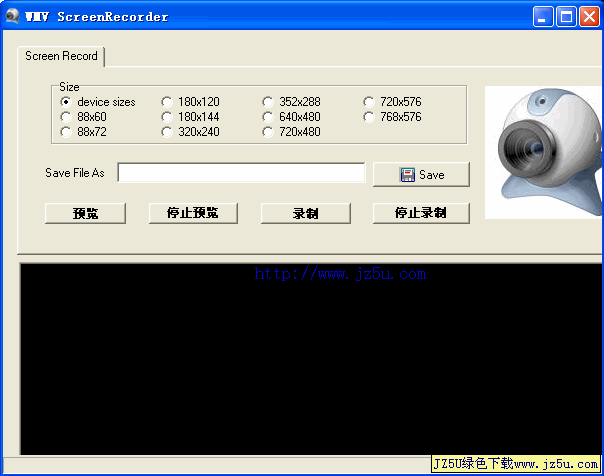Stop preview with the 停止预览 button
Screen dimensions: 604x476
pyautogui.click(x=193, y=213)
